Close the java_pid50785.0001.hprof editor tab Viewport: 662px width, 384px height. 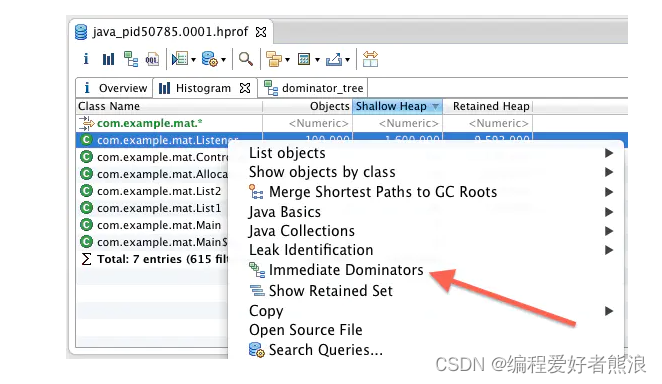click(261, 32)
